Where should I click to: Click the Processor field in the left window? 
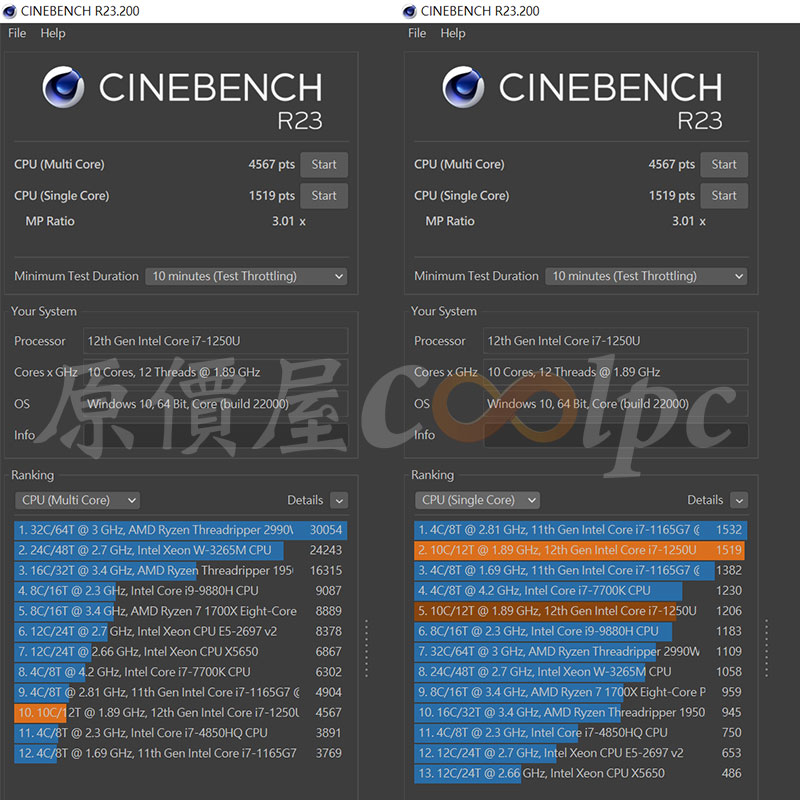tap(215, 341)
